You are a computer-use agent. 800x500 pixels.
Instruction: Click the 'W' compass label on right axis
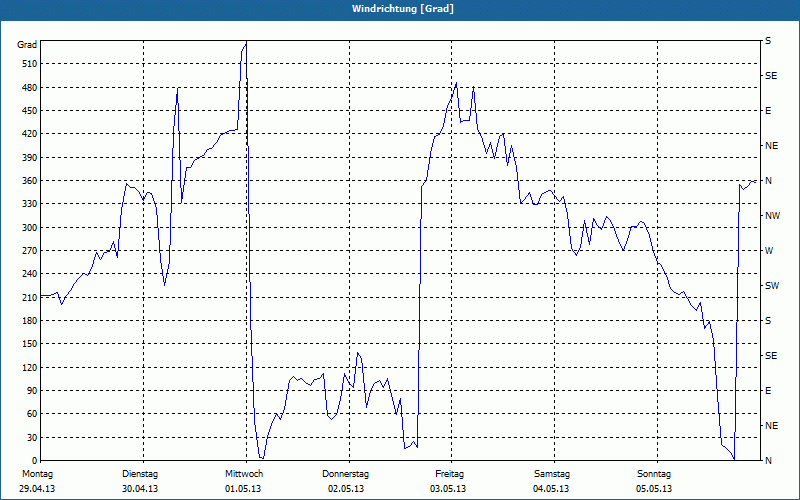[769, 251]
